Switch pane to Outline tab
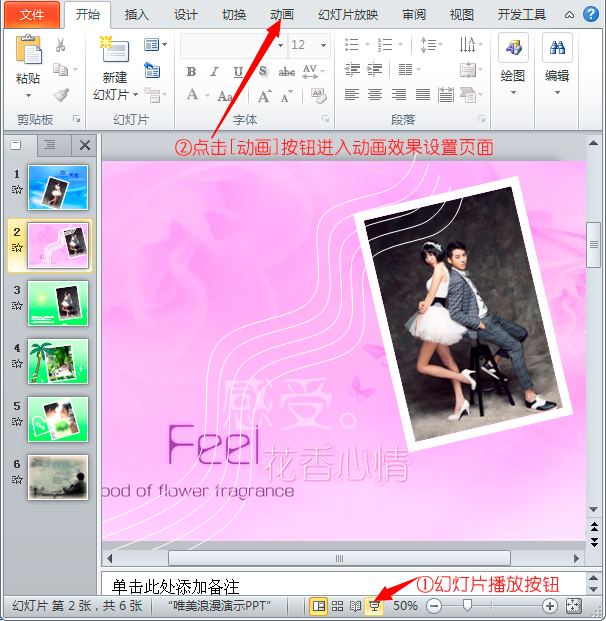This screenshot has width=606, height=621. coord(50,145)
